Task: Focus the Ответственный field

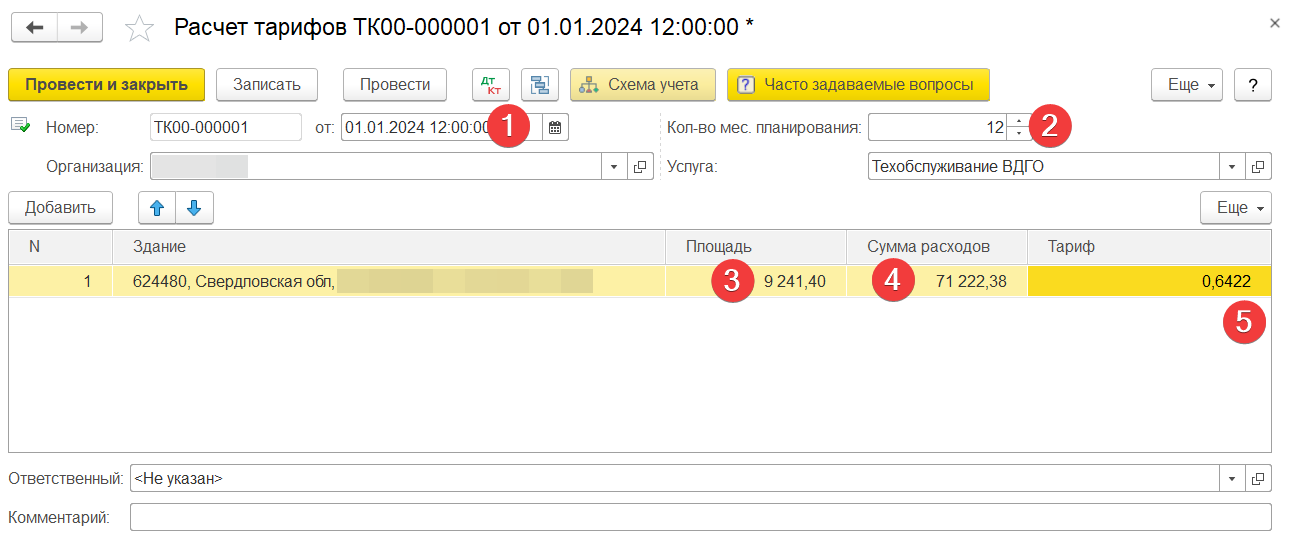Action: click(x=675, y=478)
